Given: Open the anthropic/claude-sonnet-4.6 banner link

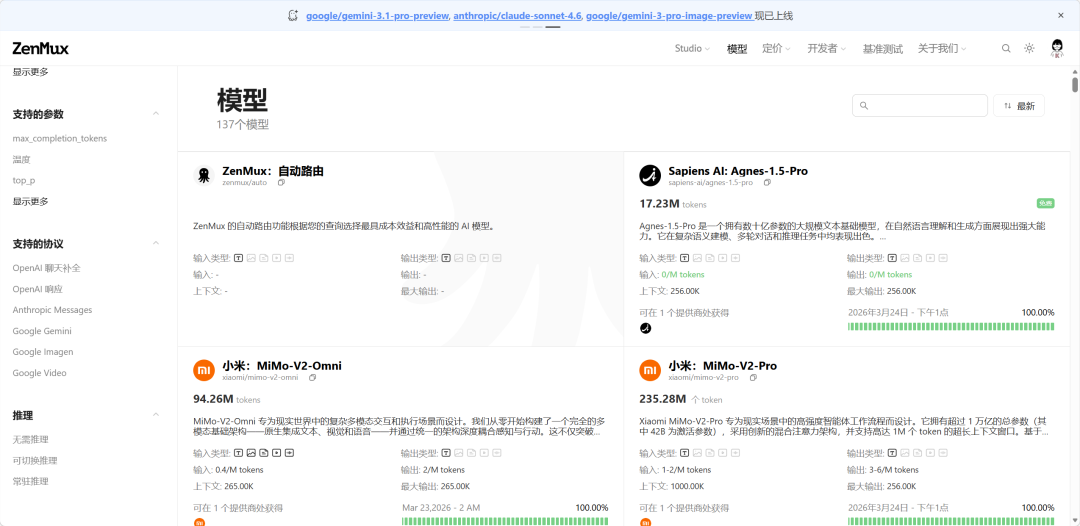Looking at the screenshot, I should click(x=516, y=16).
